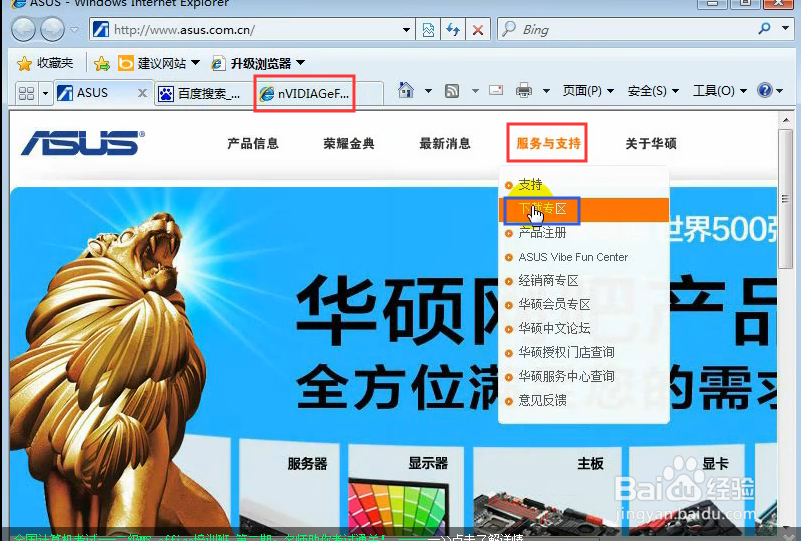801x541 pixels.
Task: Close the ASUS tab
Action: [x=143, y=93]
